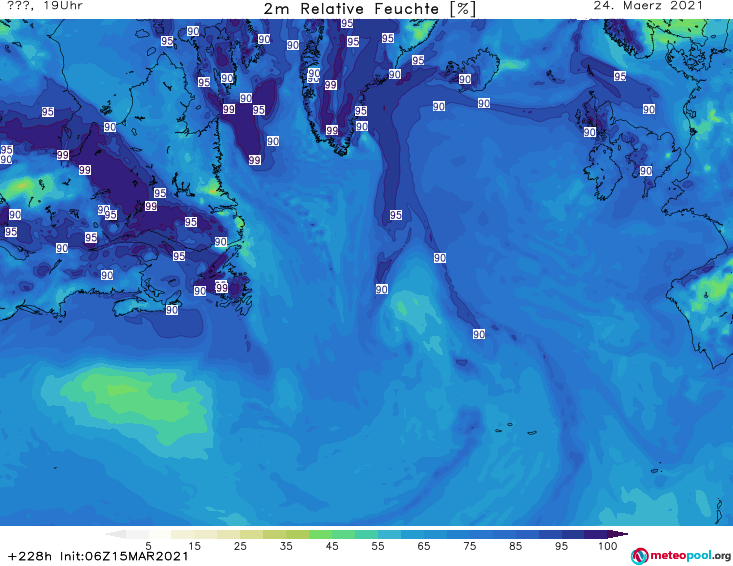
Task: Click the red-teal meteopool drop icon
Action: tap(639, 556)
